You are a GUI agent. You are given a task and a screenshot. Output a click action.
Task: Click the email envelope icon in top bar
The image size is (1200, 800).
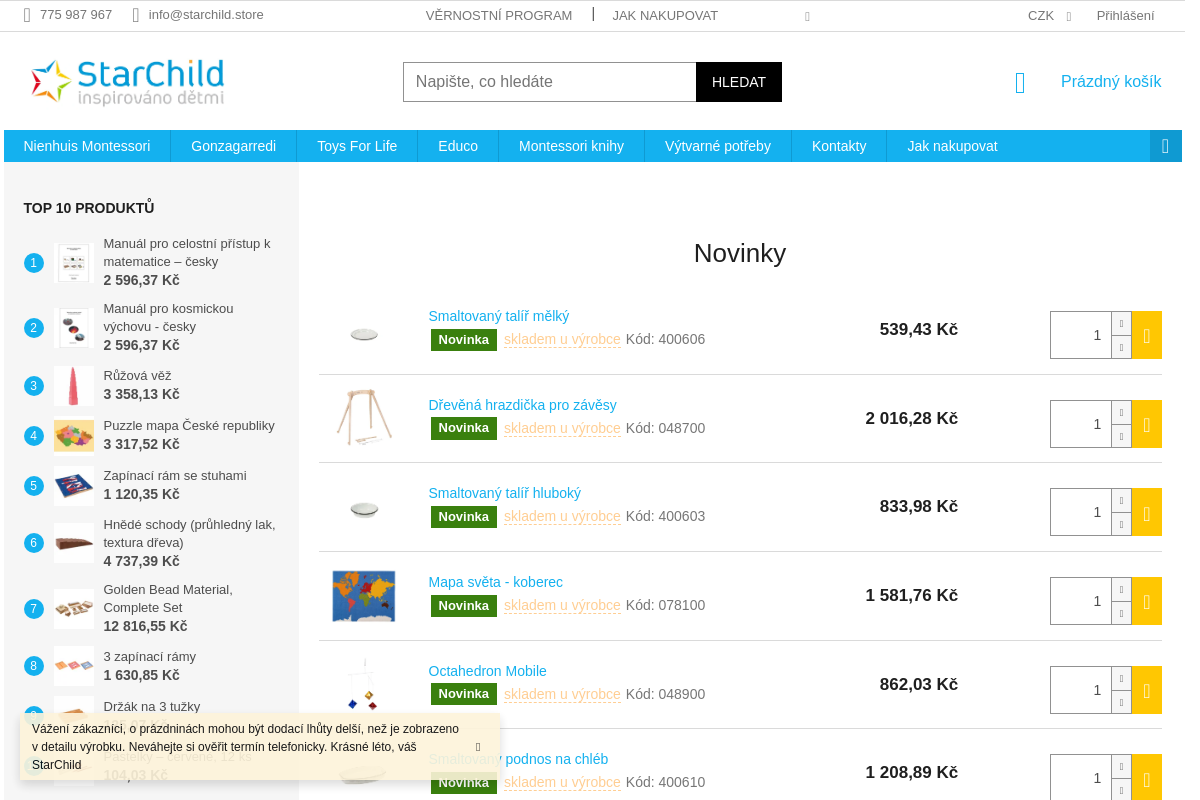[x=136, y=15]
